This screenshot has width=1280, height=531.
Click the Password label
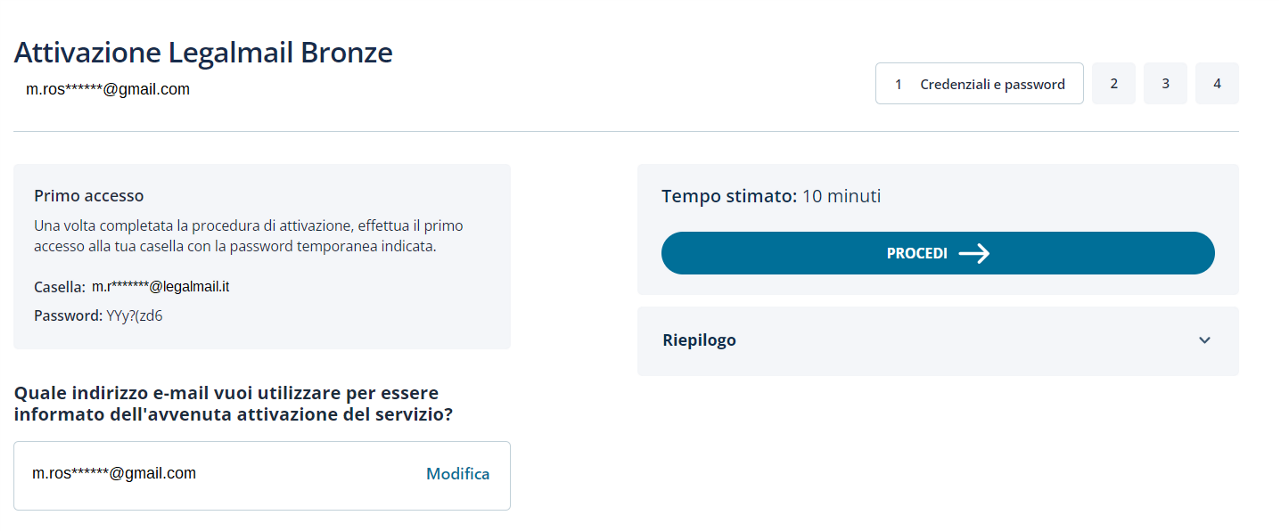point(68,316)
